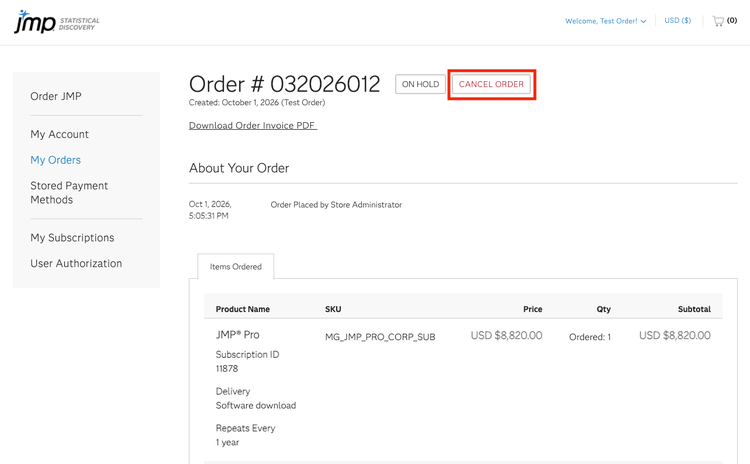The height and width of the screenshot is (464, 750).
Task: Click the Order # 032026012 heading
Action: tap(285, 84)
